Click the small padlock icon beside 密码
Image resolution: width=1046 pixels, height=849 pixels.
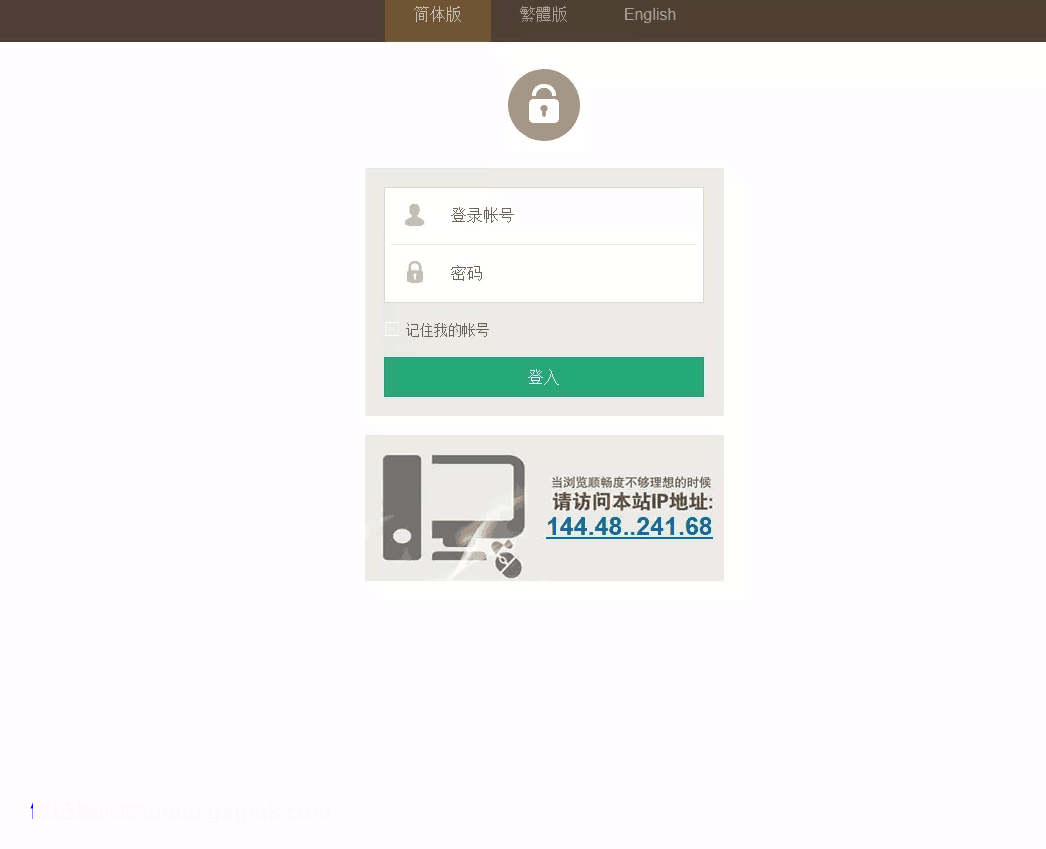point(415,272)
